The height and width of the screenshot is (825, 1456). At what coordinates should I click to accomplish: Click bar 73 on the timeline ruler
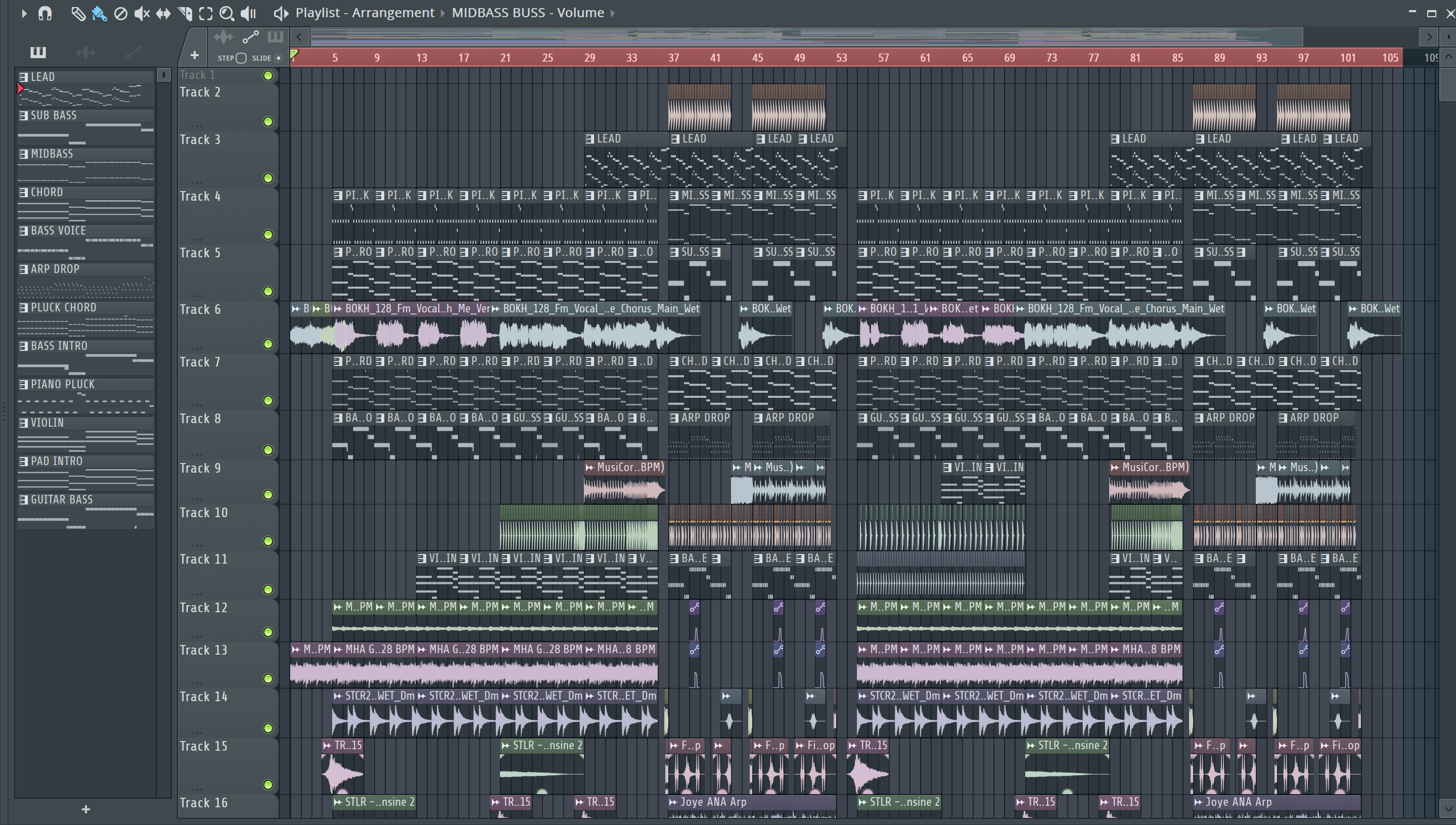(1052, 58)
